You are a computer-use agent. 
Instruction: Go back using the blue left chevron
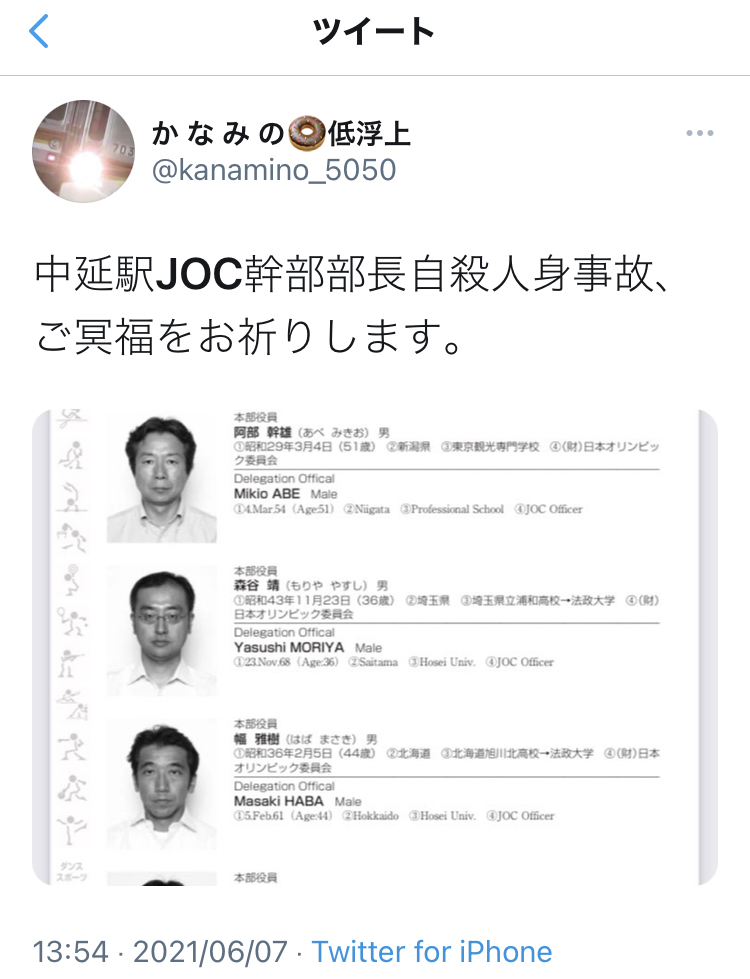[39, 31]
